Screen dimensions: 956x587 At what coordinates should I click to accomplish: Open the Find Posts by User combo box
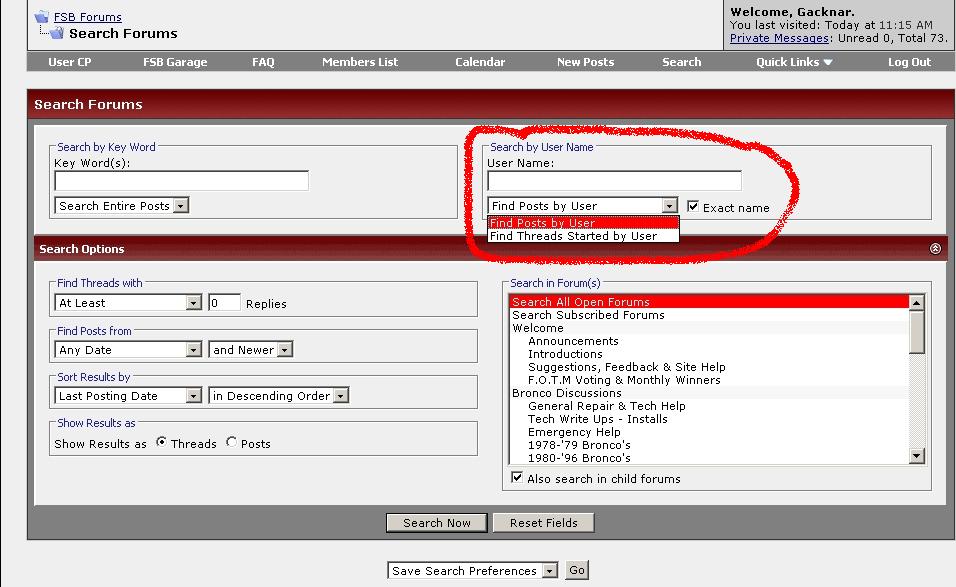[583, 205]
